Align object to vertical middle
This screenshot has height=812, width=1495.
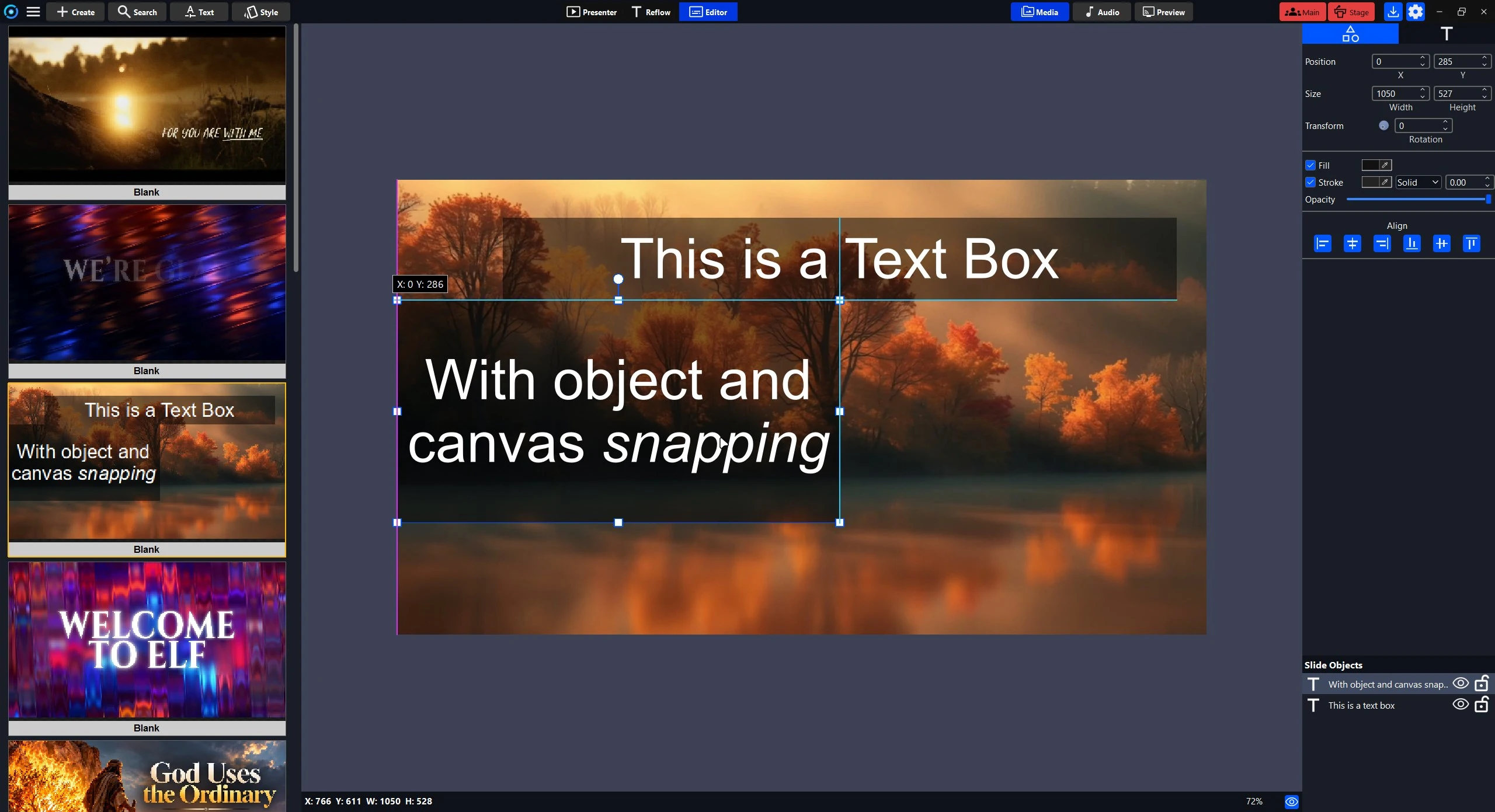1441,243
